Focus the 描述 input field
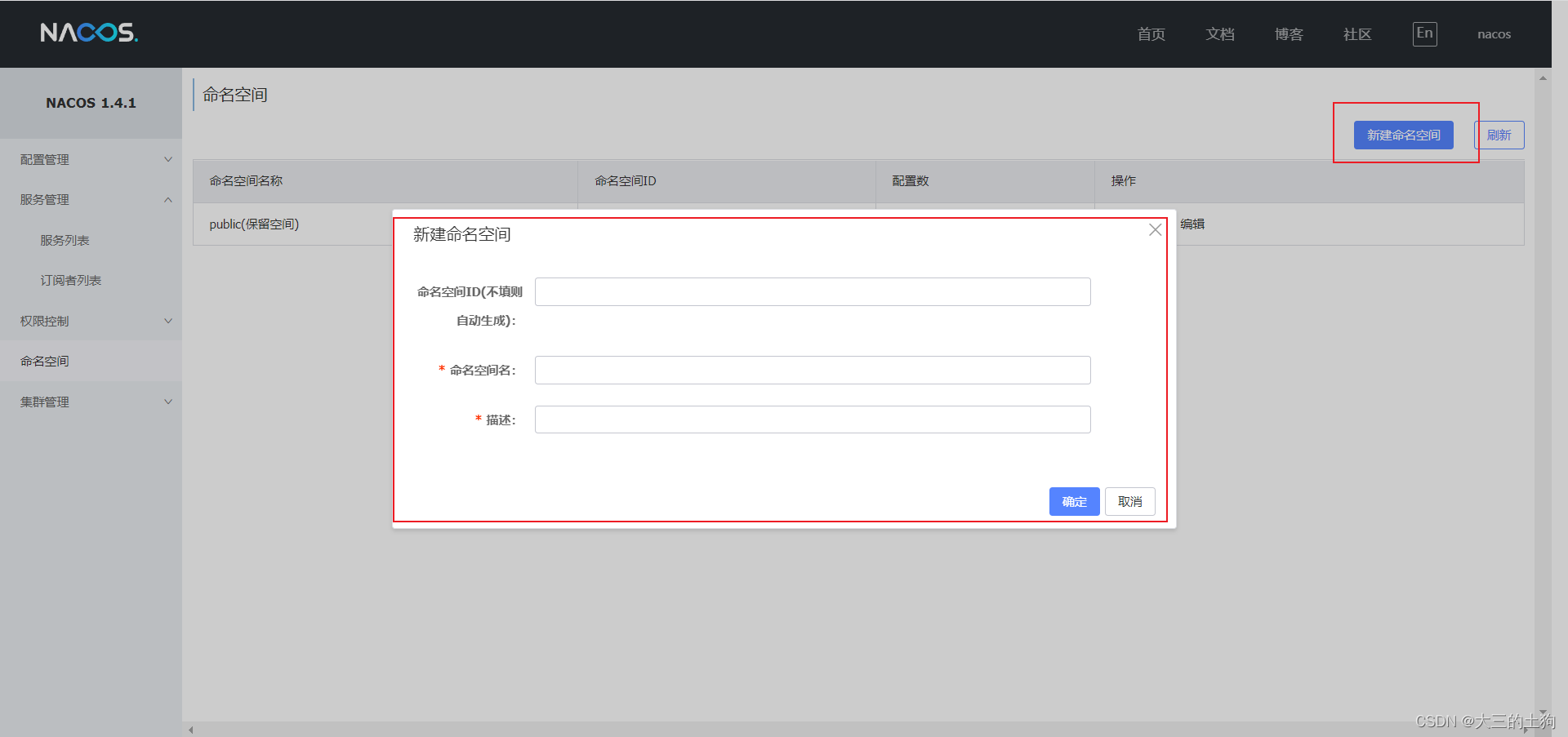 (813, 420)
